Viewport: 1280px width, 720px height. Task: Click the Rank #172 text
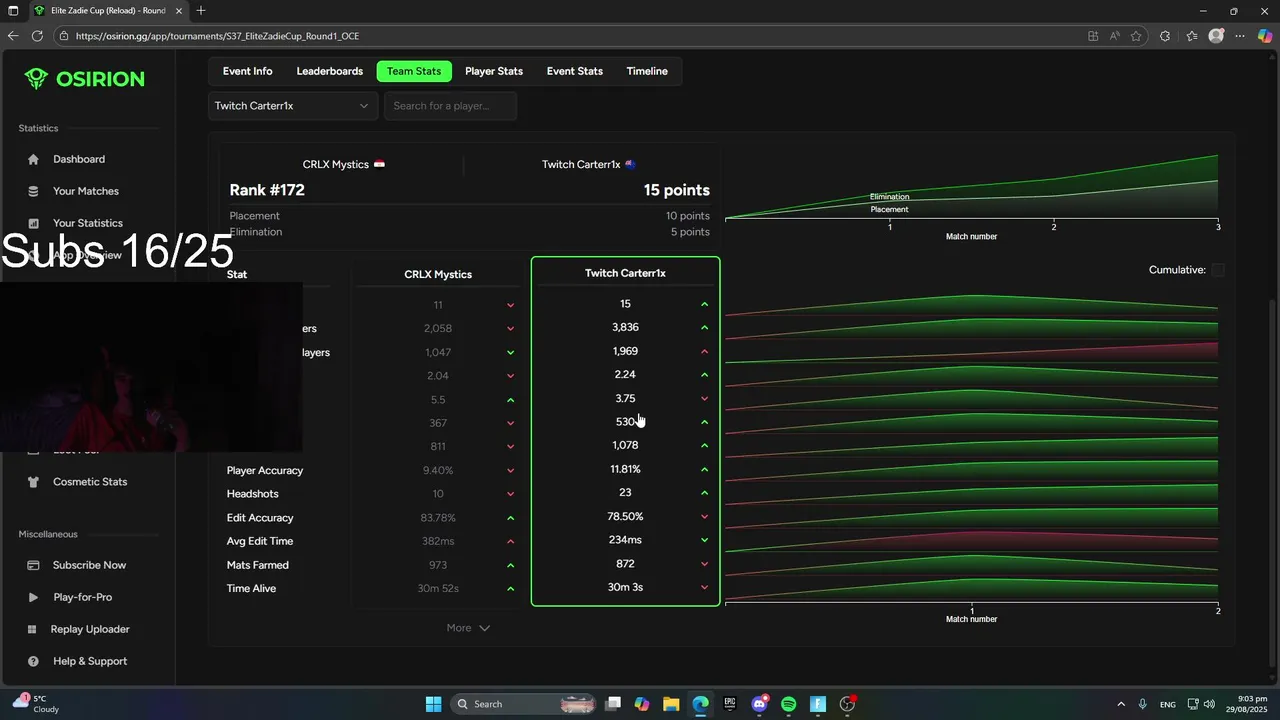coord(267,190)
